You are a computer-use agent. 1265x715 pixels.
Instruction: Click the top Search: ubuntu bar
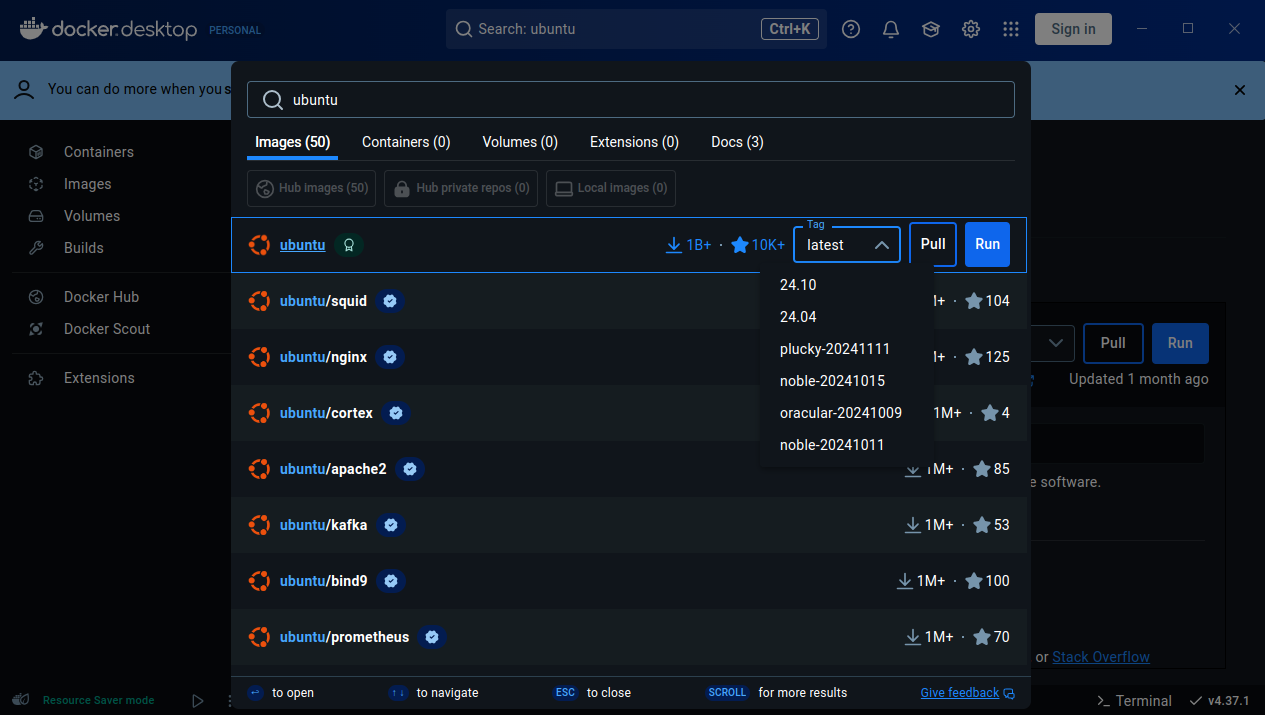(x=636, y=29)
